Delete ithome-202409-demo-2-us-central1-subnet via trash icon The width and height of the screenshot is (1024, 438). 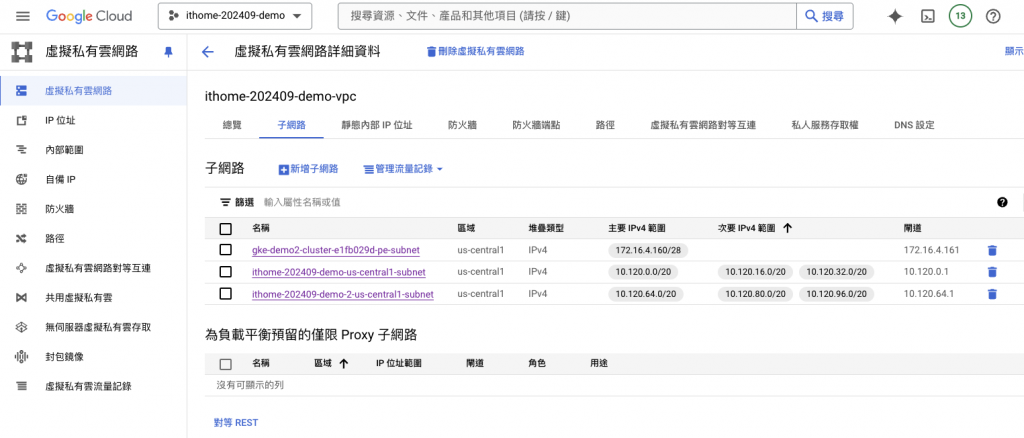coord(992,294)
